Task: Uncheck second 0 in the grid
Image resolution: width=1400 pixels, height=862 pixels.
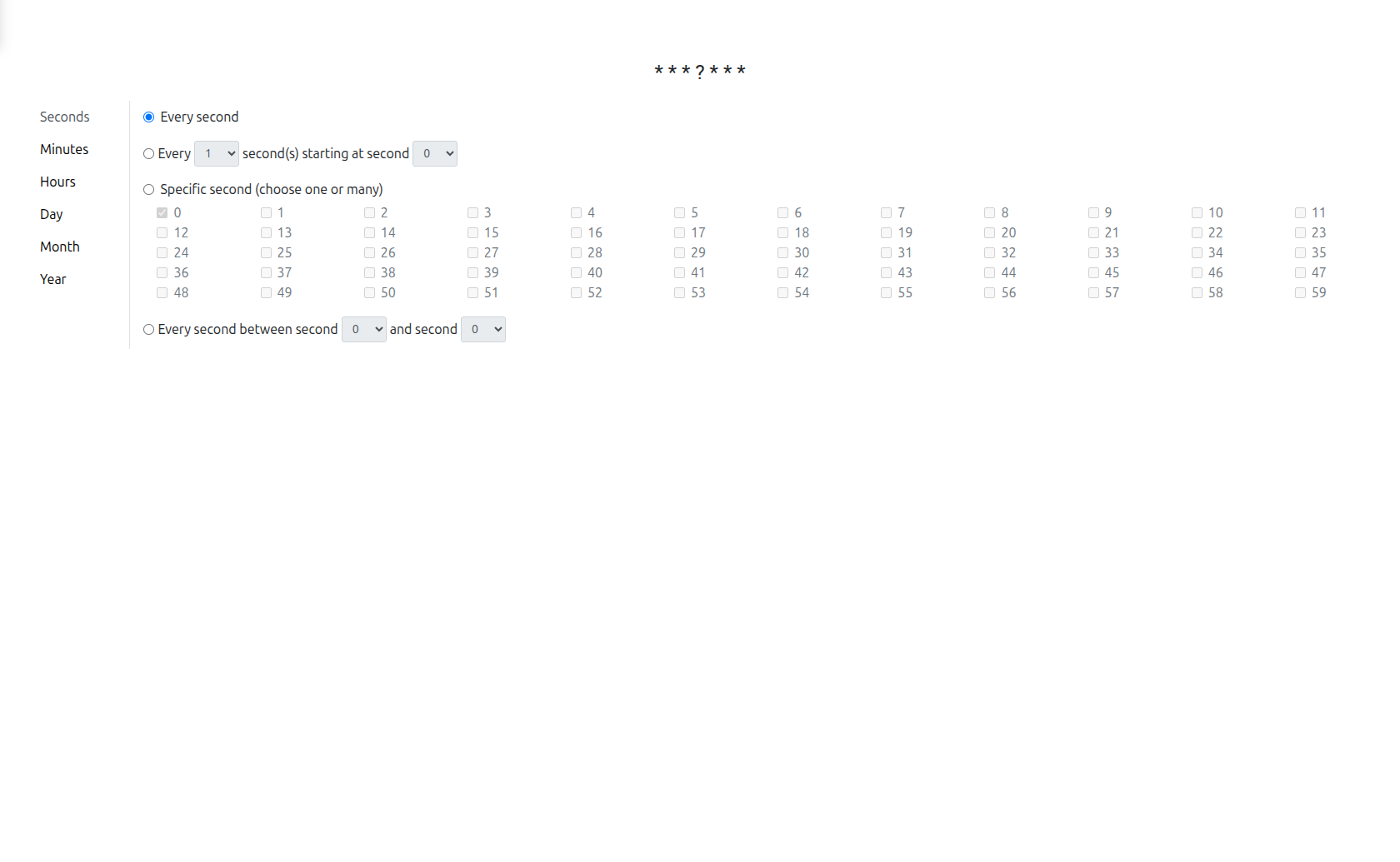Action: 162,212
